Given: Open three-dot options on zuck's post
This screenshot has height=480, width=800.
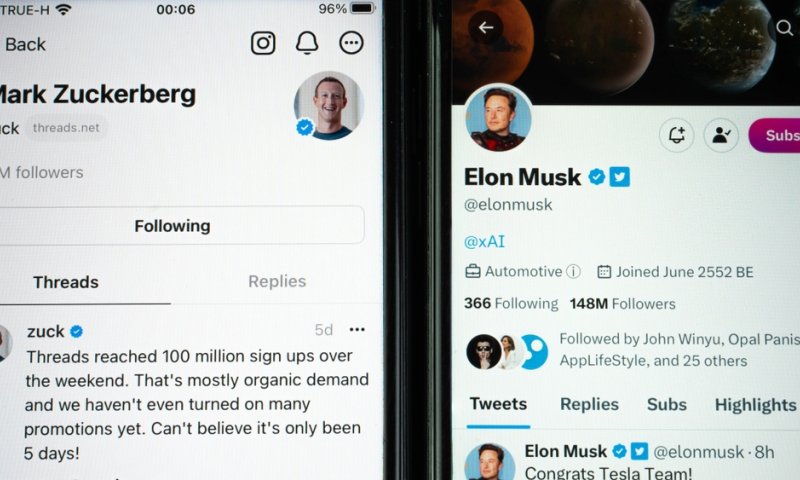Looking at the screenshot, I should point(357,330).
